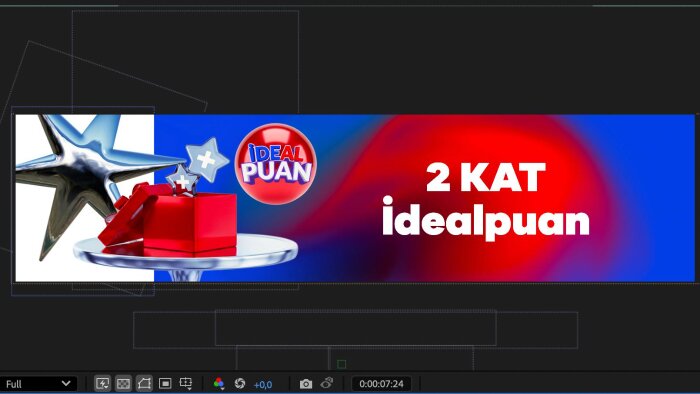Select the İdealpuan text in the banner
The width and height of the screenshot is (700, 394).
point(486,219)
